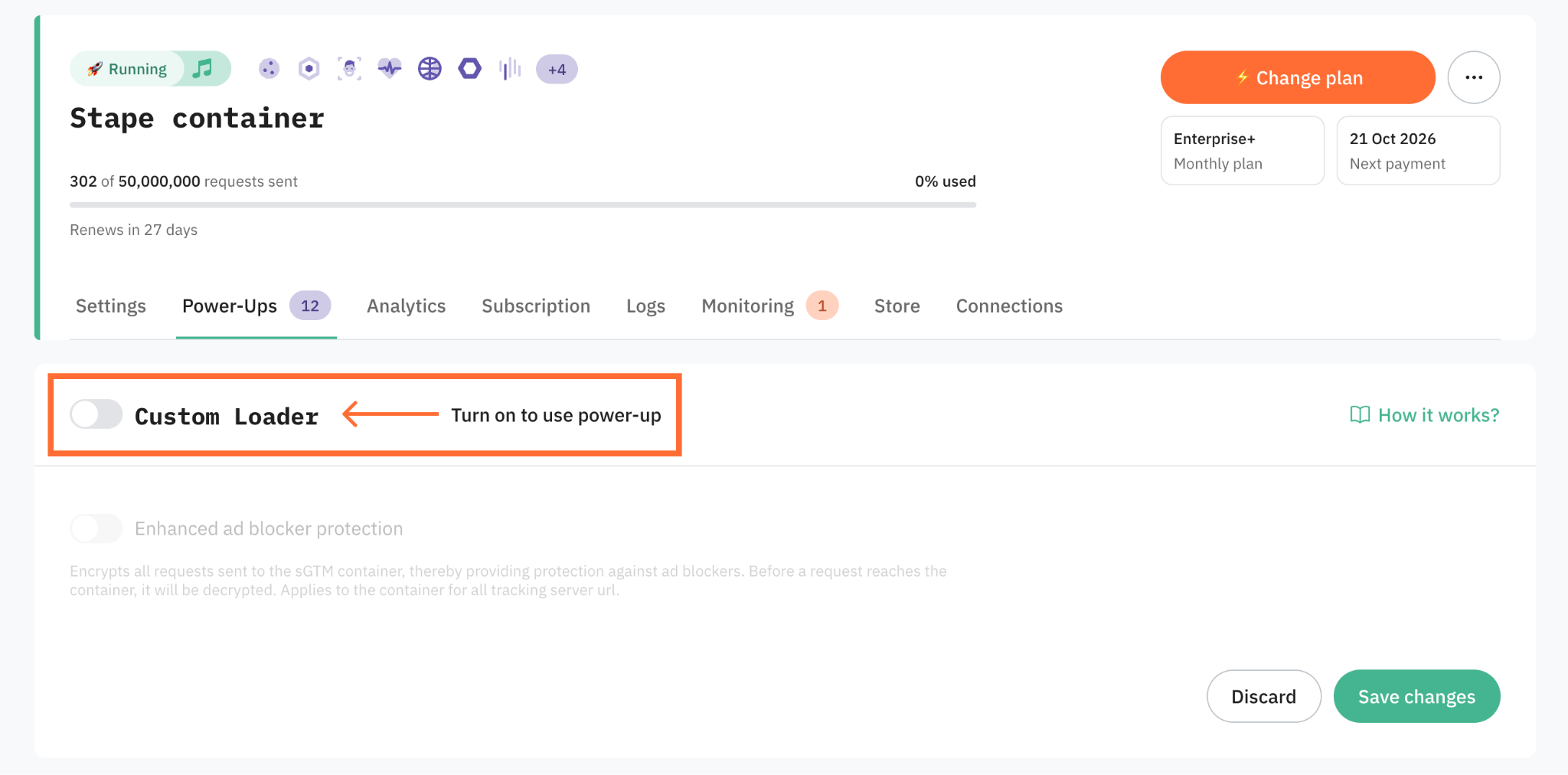This screenshot has width=1568, height=775.
Task: Go to the Logs tab
Action: click(645, 306)
